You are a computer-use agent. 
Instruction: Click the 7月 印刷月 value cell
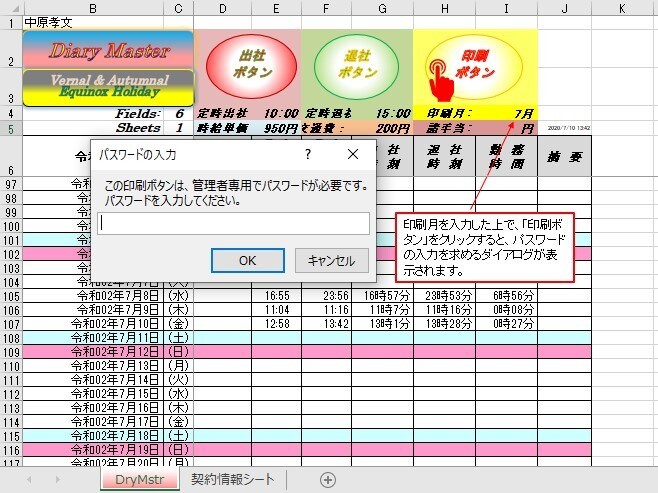click(x=507, y=113)
